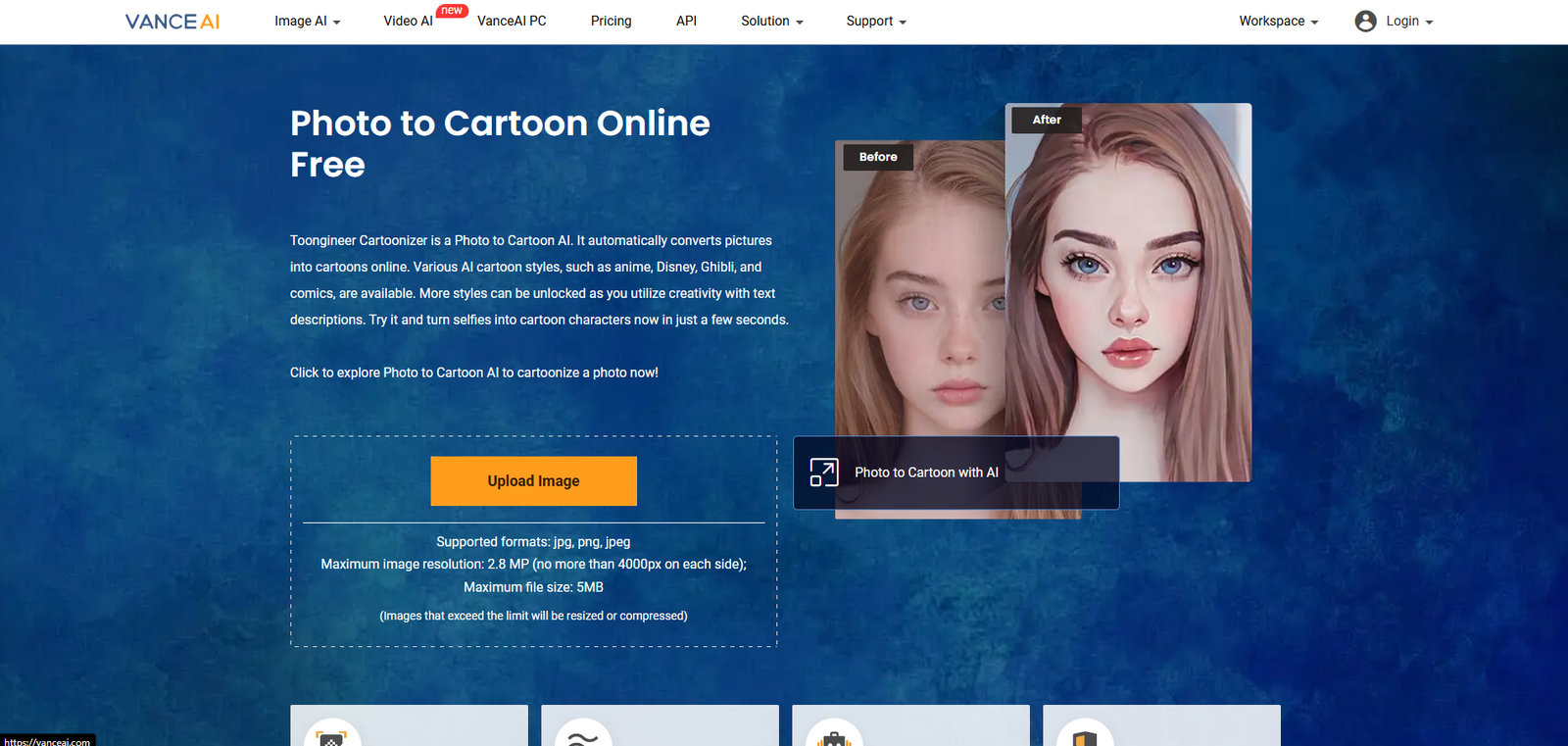This screenshot has height=746, width=1568.
Task: Click the orange-black icon on fourth card
Action: [x=1085, y=737]
